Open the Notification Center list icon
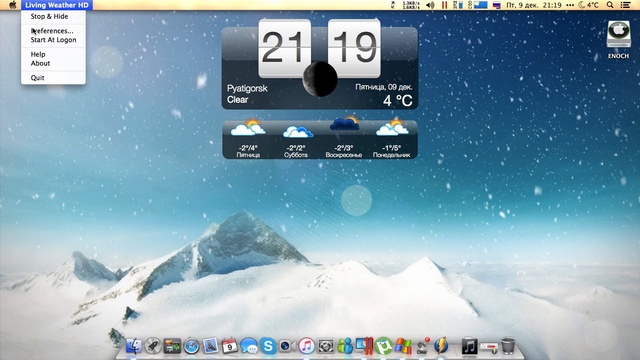The image size is (640, 360). point(625,5)
